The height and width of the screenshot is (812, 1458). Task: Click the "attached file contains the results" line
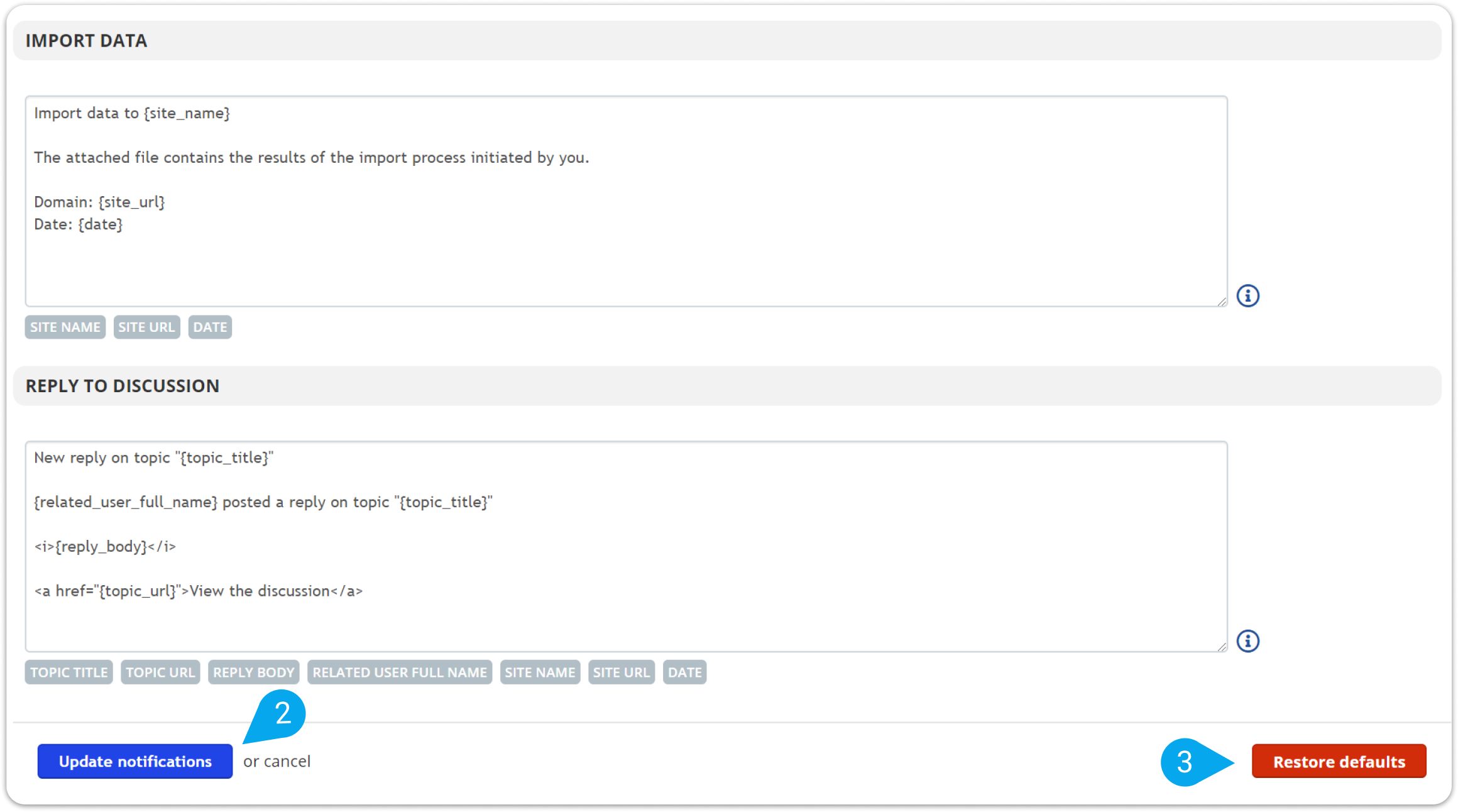tap(312, 158)
